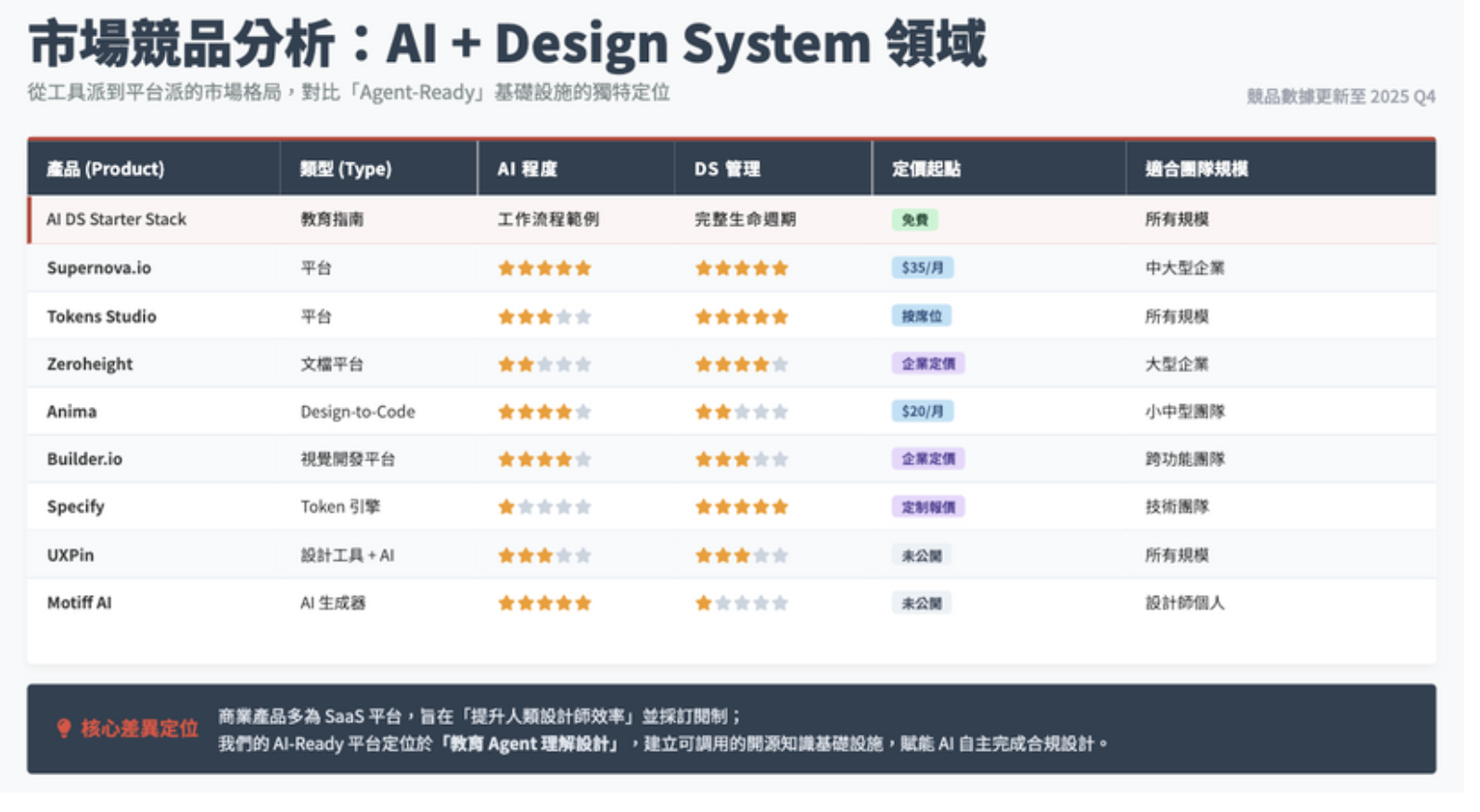Click Builder.io's AI 程度 star rating
Viewport: 1480px width, 812px height.
tap(544, 459)
